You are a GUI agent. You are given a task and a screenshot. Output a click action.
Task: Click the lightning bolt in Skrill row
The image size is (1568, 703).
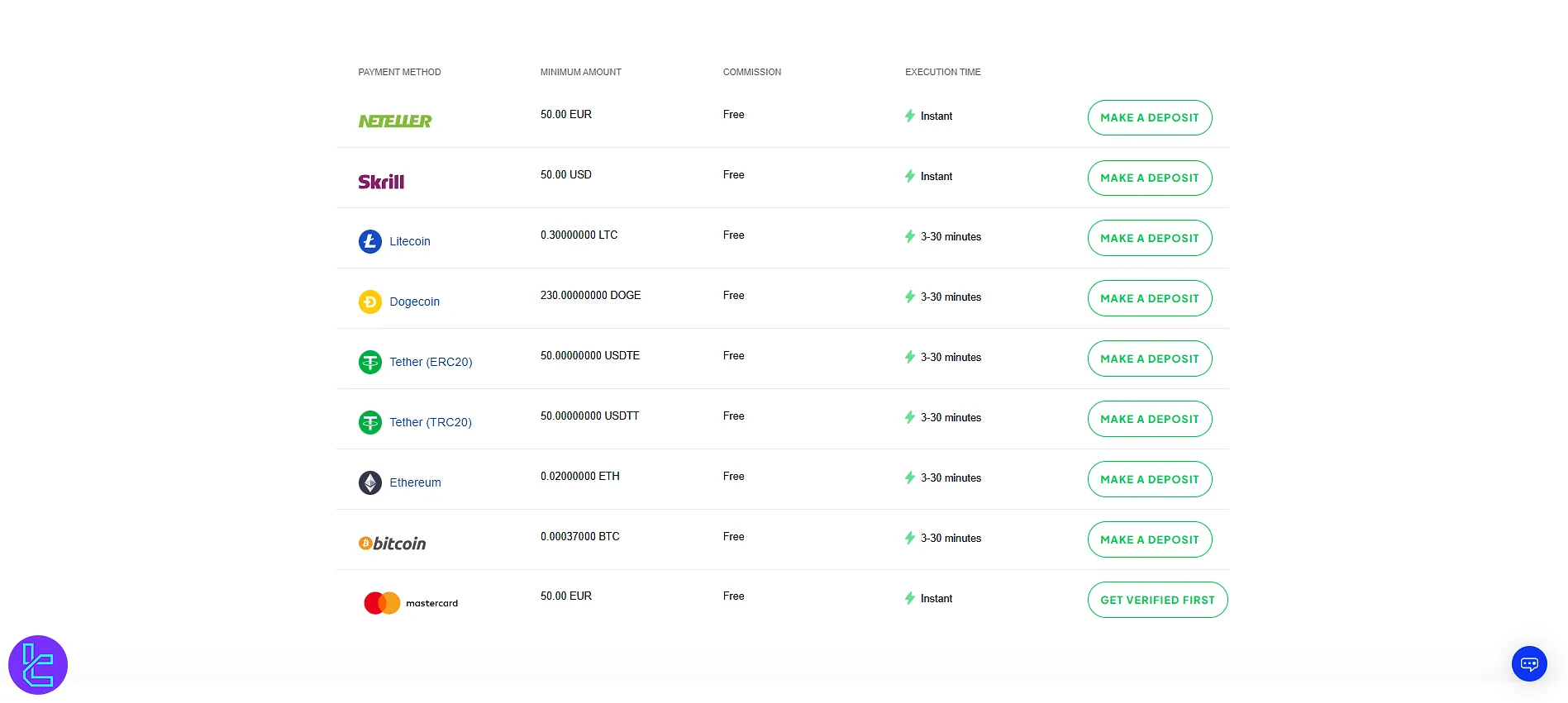tap(910, 176)
